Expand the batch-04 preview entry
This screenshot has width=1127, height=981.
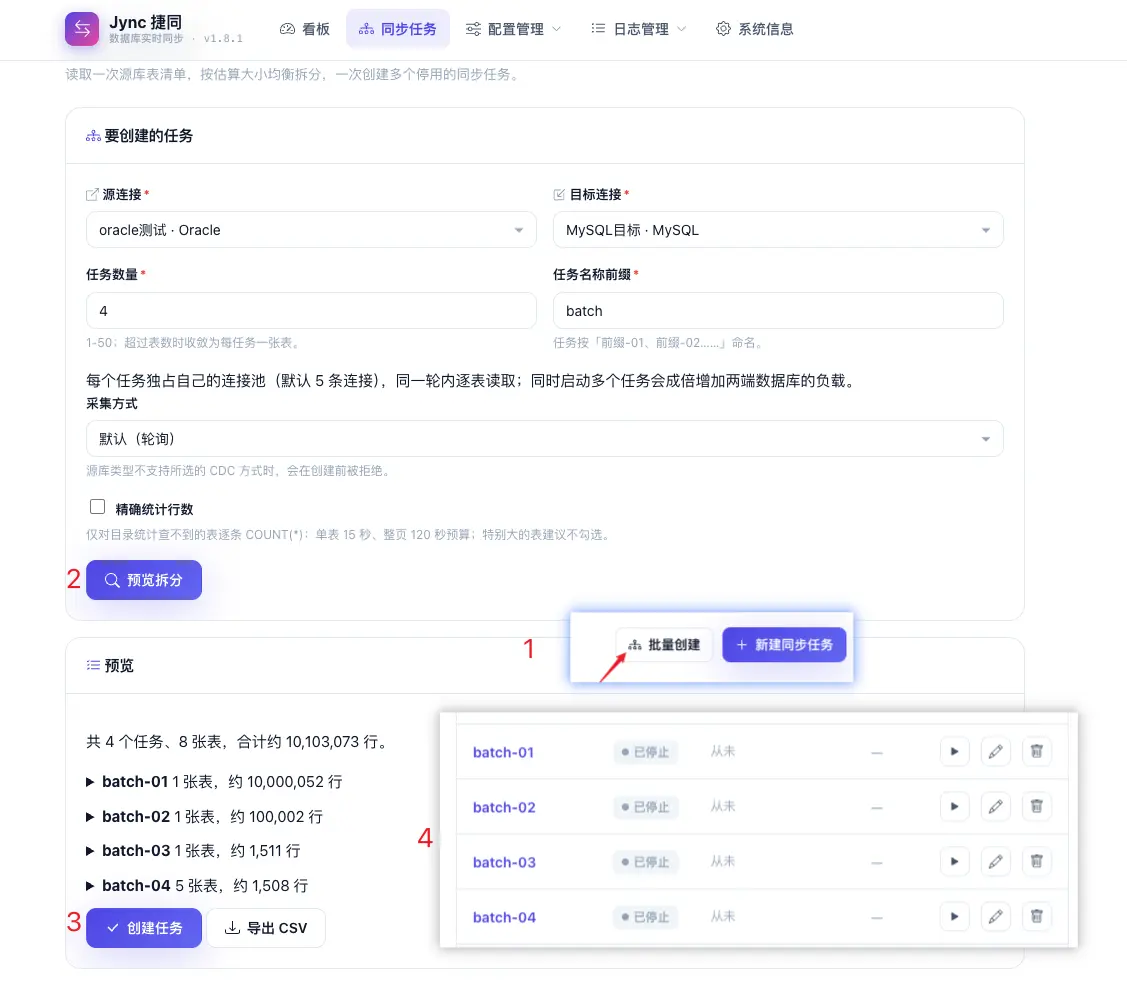(x=197, y=885)
